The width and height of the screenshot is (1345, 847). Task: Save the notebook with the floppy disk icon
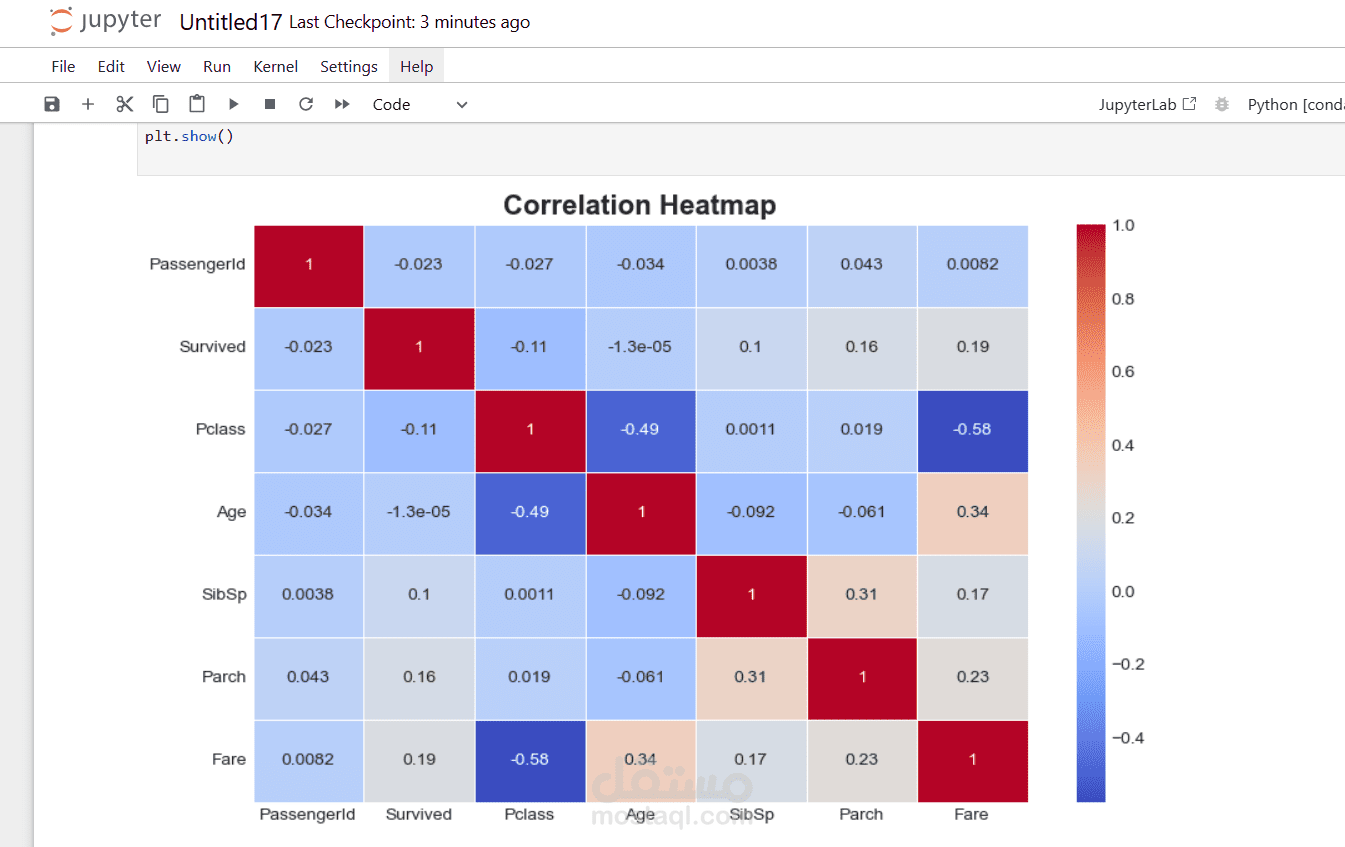(52, 104)
